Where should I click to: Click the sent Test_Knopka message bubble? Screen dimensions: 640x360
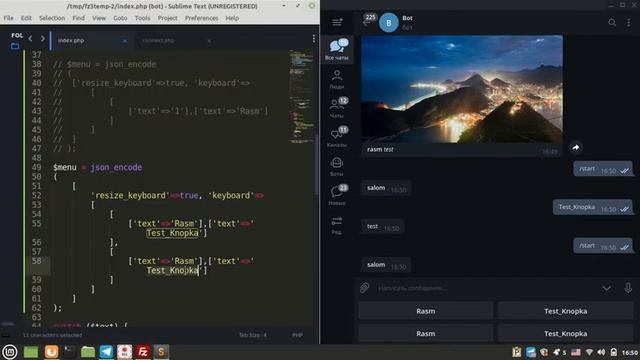click(592, 207)
